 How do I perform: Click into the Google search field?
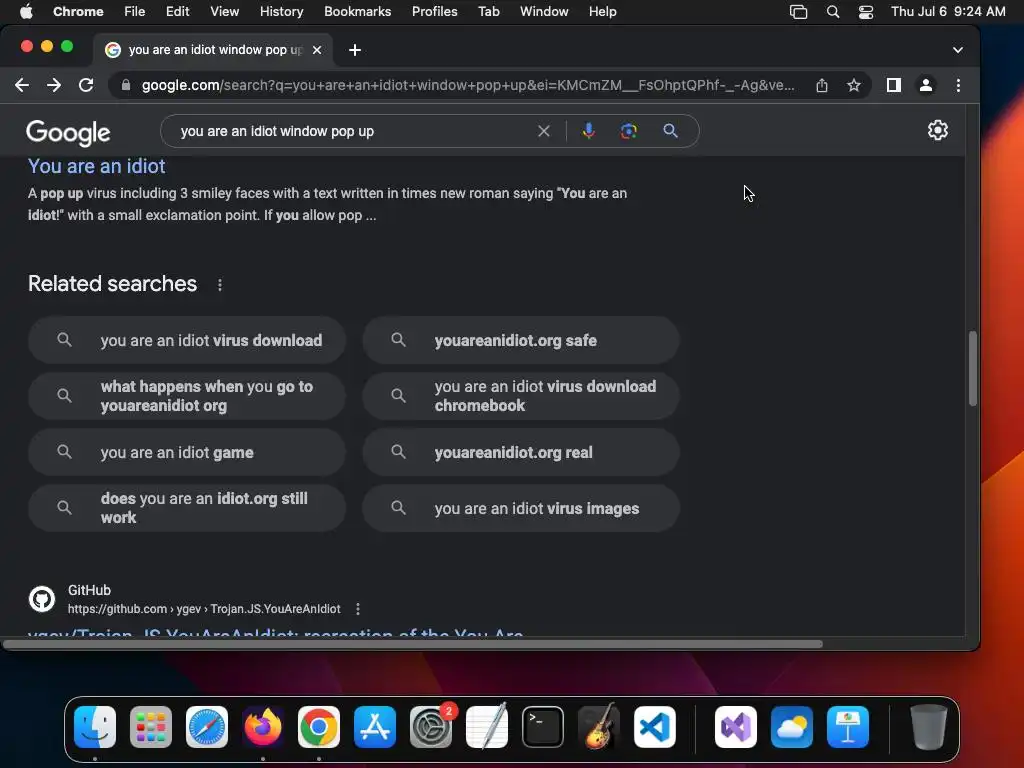click(x=353, y=131)
